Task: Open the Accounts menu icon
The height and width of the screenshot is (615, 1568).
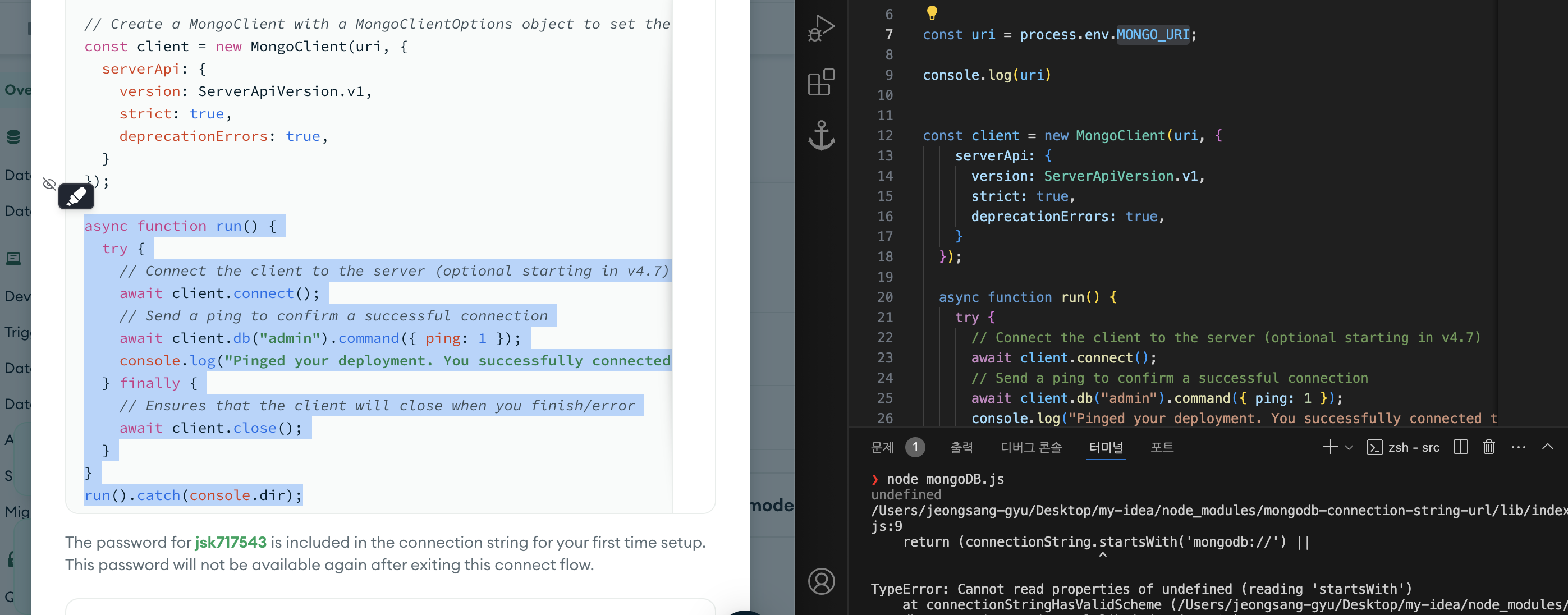Action: point(820,581)
